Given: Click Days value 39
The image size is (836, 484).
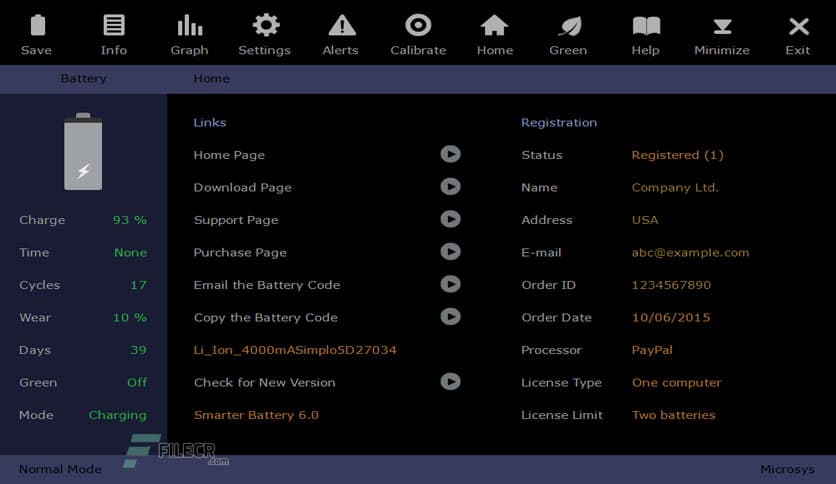Looking at the screenshot, I should [139, 350].
